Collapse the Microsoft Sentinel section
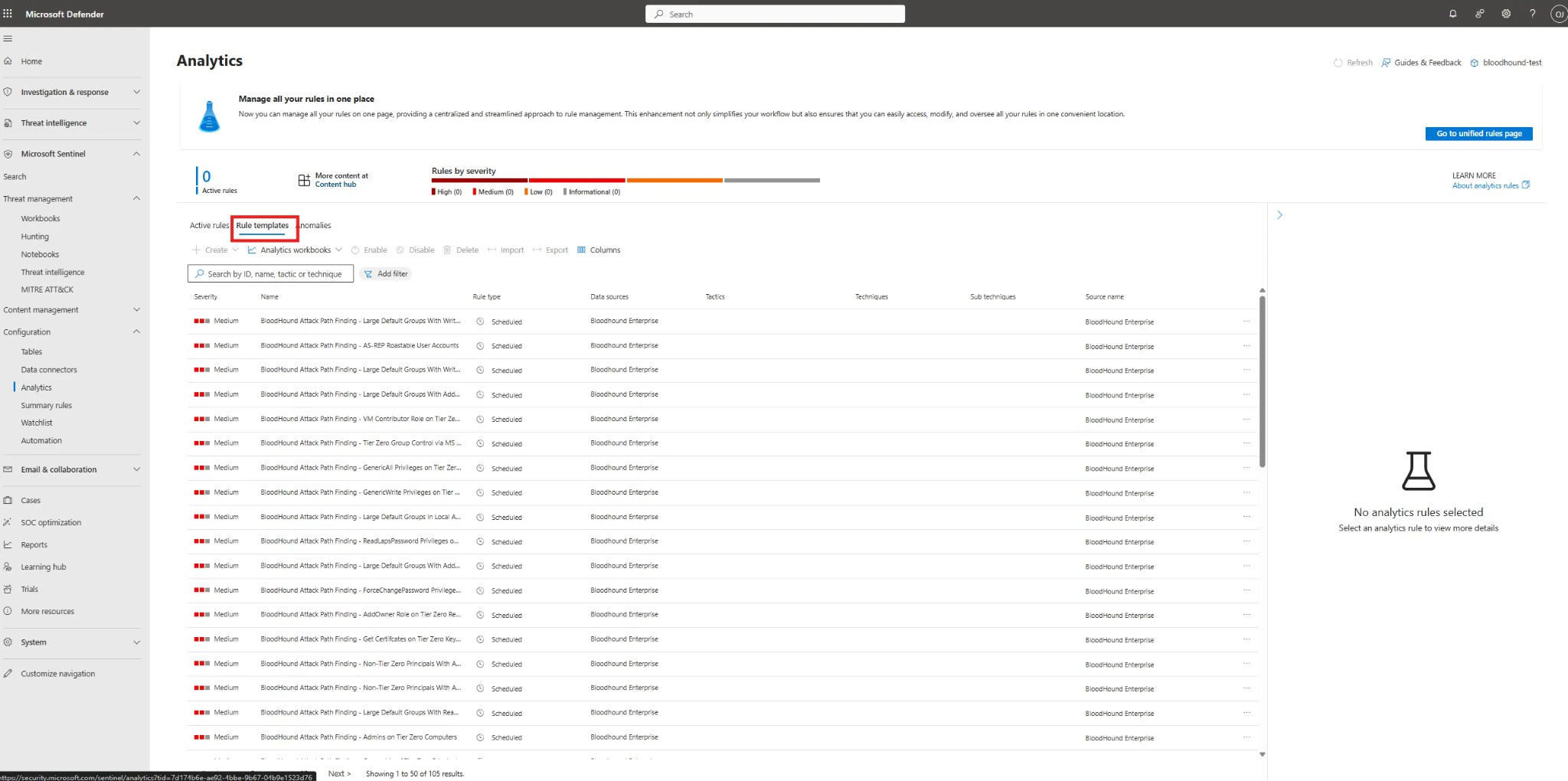 point(136,153)
